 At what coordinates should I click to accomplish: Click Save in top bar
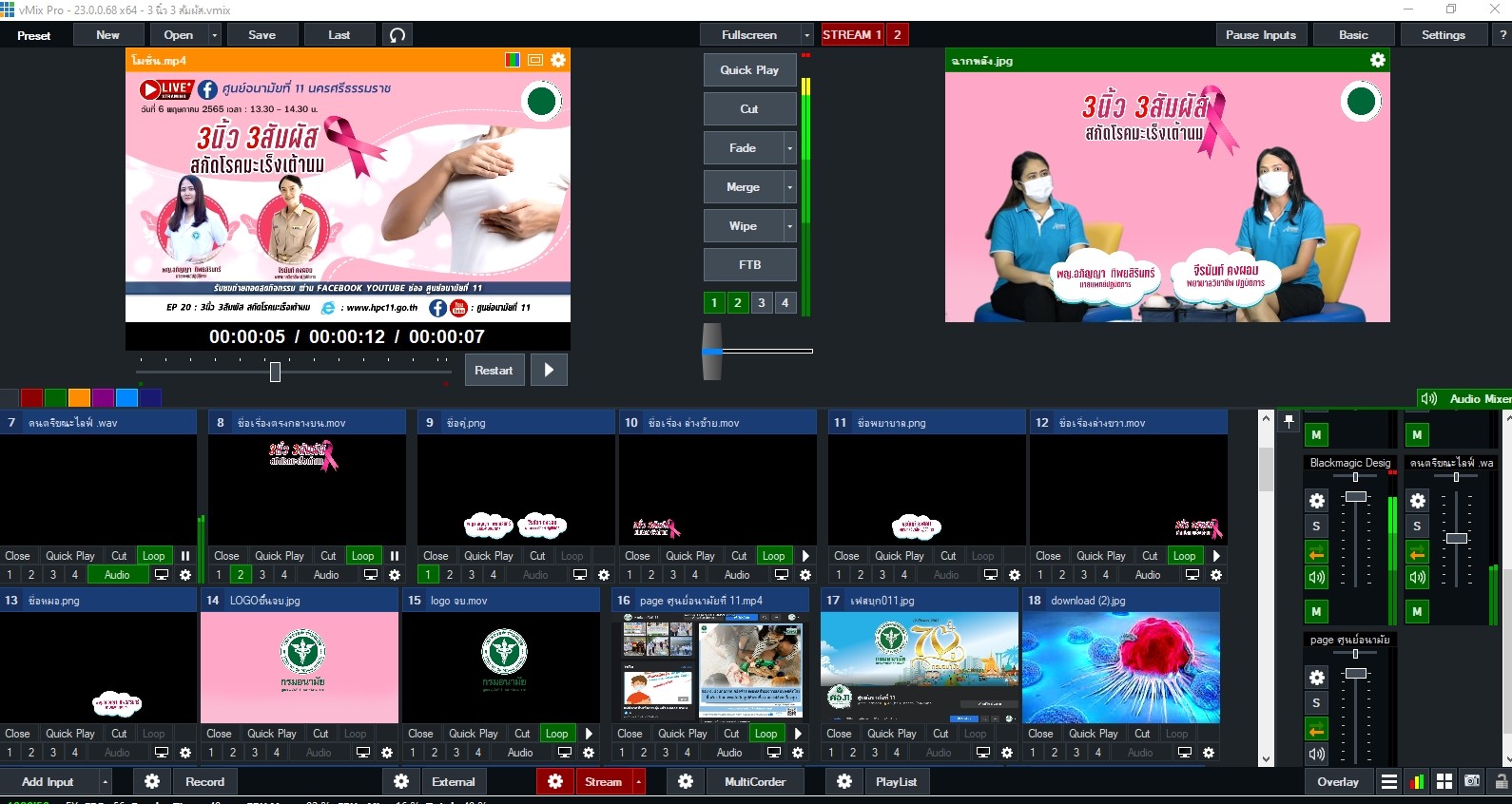tap(262, 35)
